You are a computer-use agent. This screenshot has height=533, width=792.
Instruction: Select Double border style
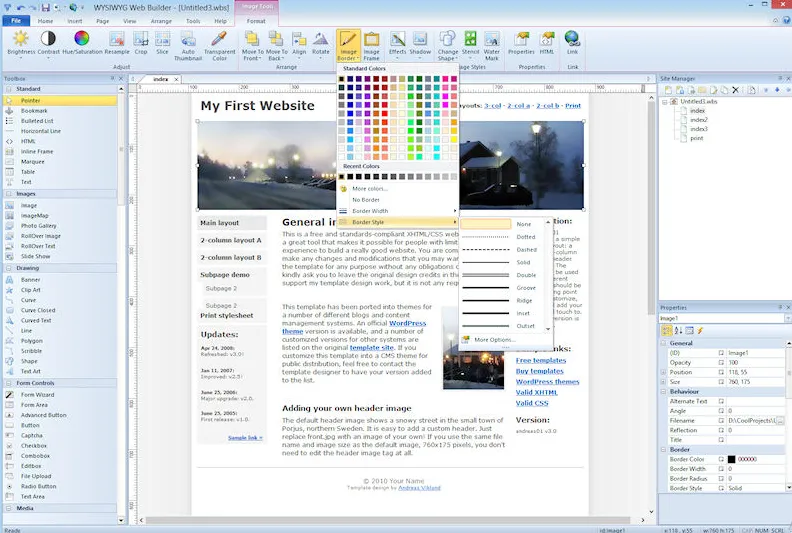(x=502, y=275)
